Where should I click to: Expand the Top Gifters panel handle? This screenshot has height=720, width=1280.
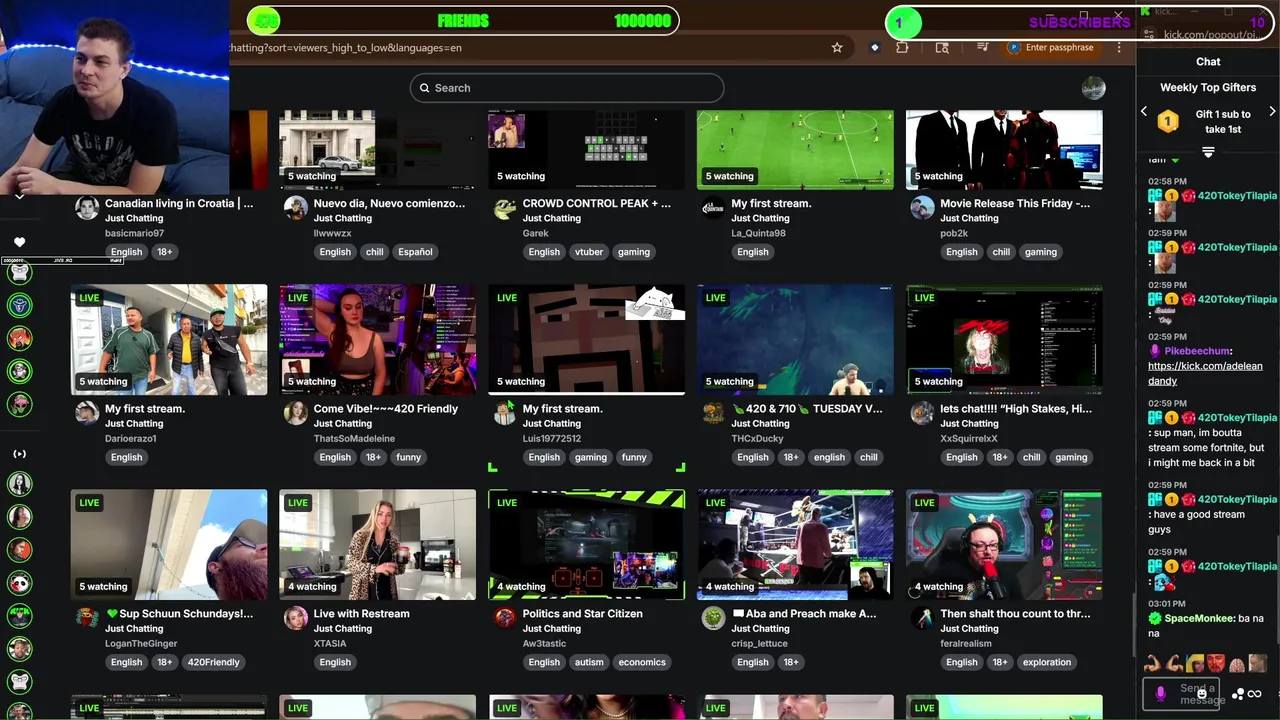[x=1208, y=152]
